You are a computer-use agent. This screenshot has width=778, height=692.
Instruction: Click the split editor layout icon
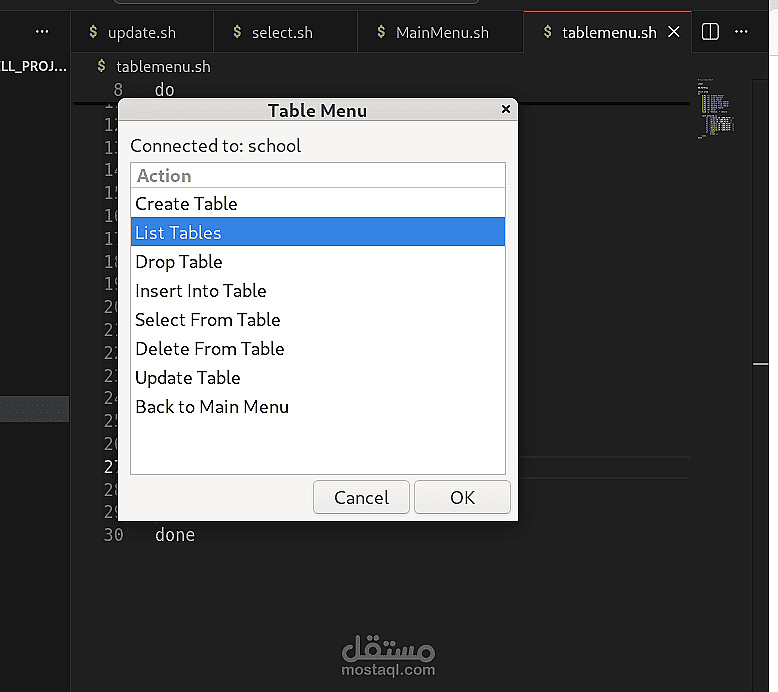[710, 32]
